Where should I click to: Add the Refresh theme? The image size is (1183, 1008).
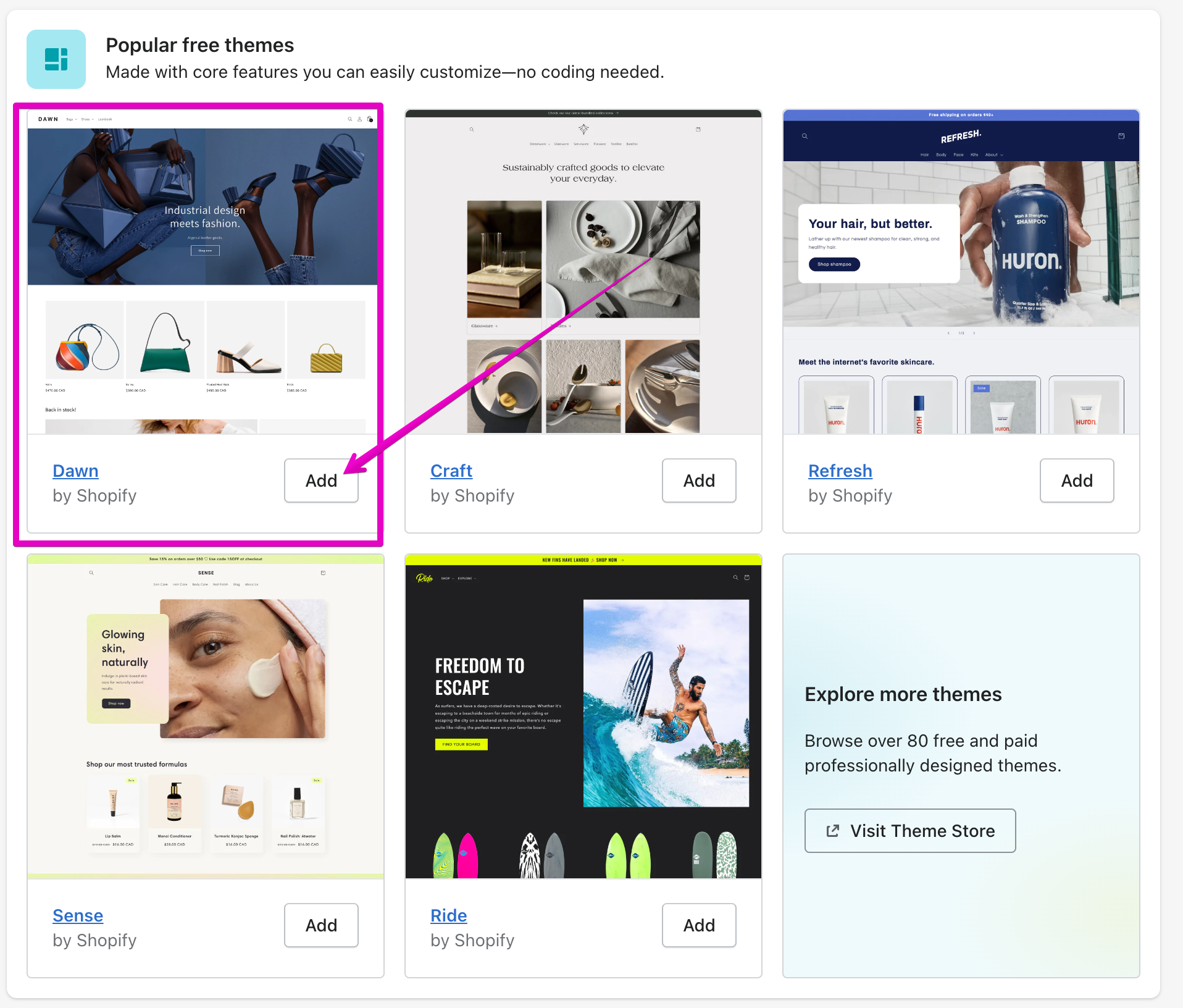tap(1077, 481)
